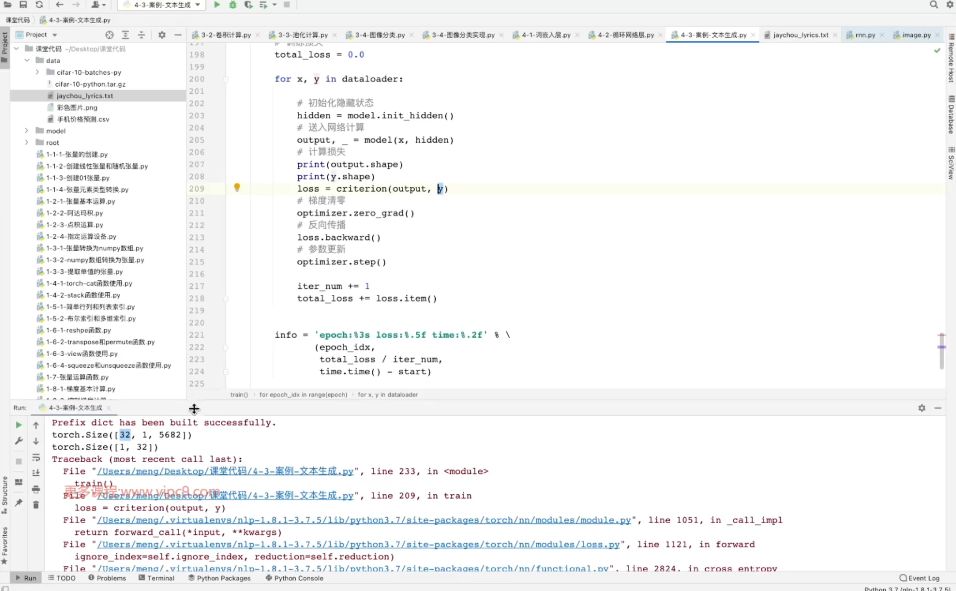Switch to the jaychou_lyrics.txt editor tab
Image resolution: width=956 pixels, height=591 pixels.
(800, 35)
